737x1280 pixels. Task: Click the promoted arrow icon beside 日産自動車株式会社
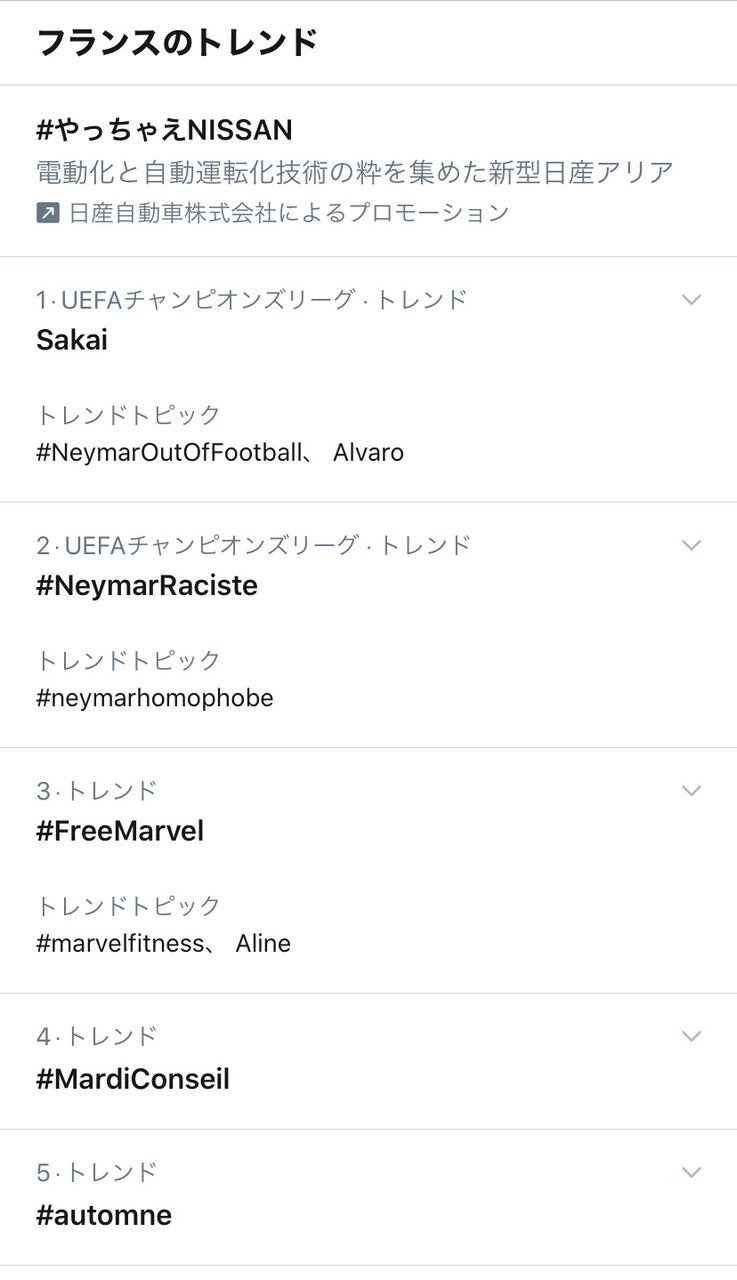click(48, 213)
